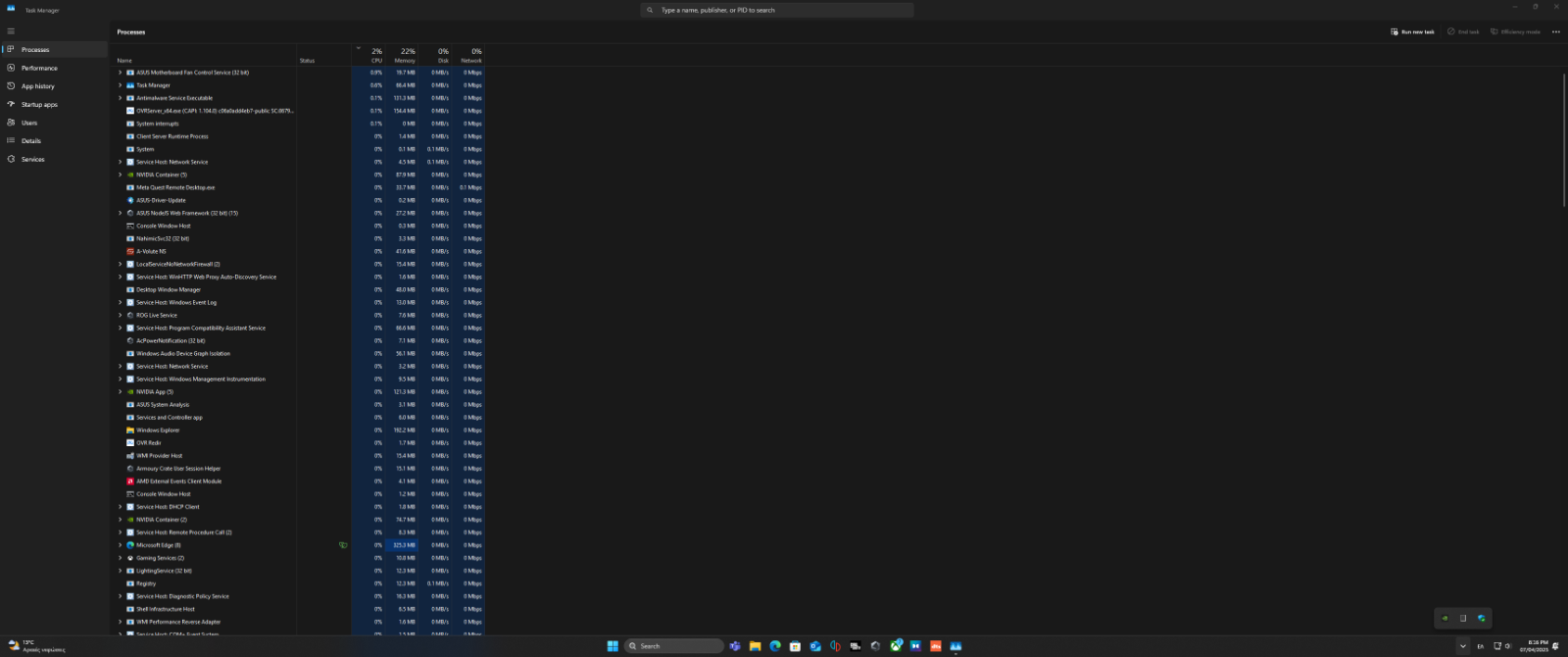Open the more options ellipsis menu
The image size is (1568, 657).
point(1555,31)
